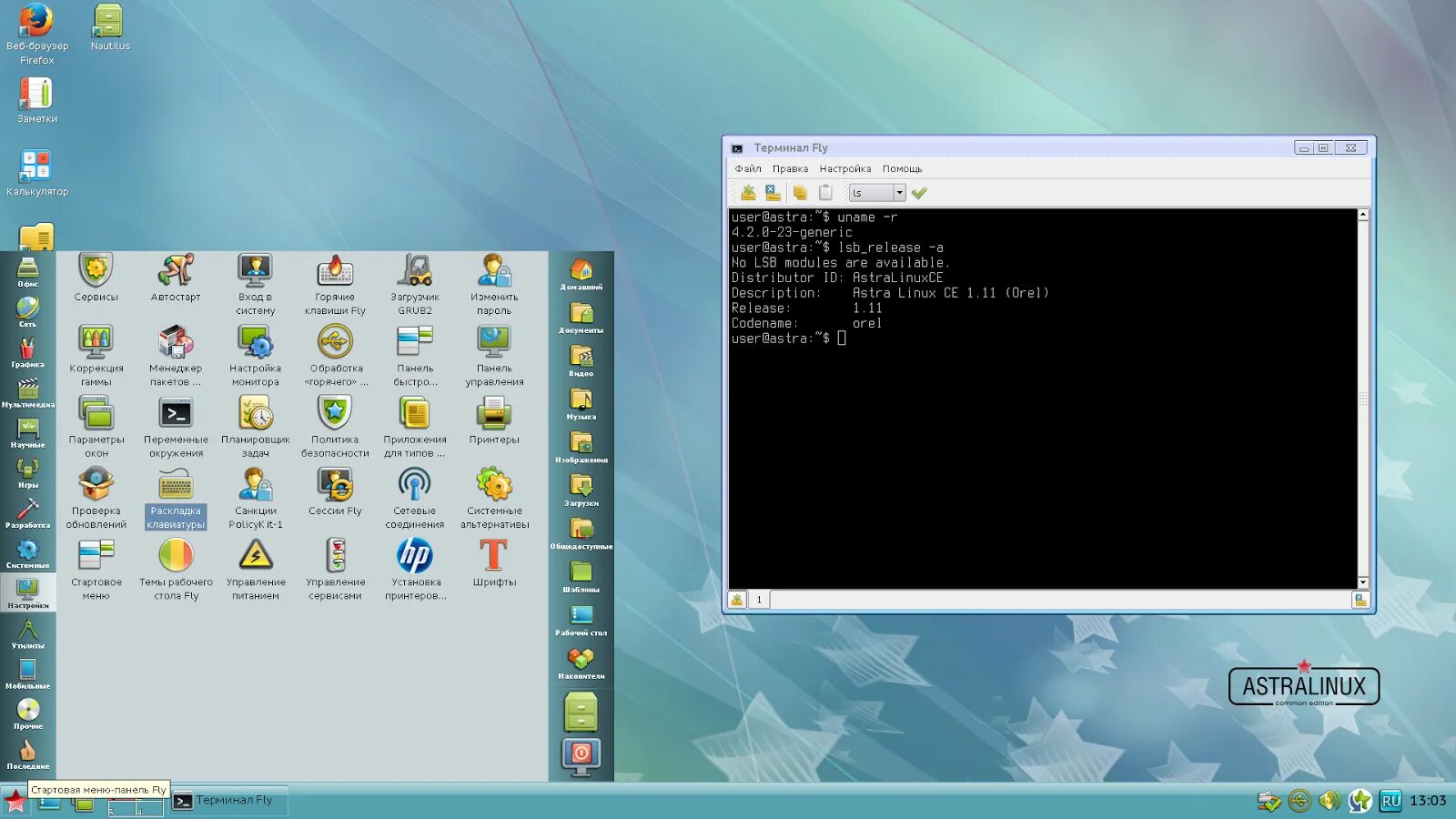Select terminal tab labeled 1

[x=759, y=600]
